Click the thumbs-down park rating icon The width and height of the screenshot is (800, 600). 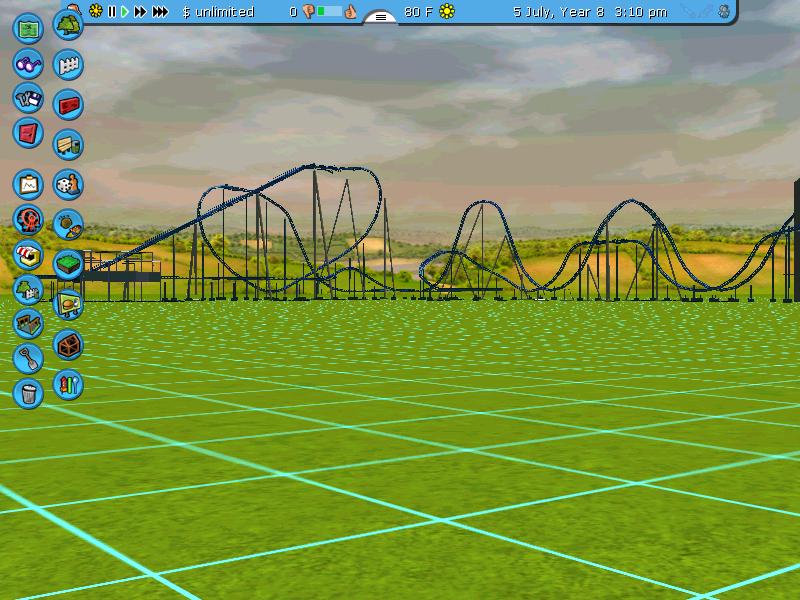point(308,11)
